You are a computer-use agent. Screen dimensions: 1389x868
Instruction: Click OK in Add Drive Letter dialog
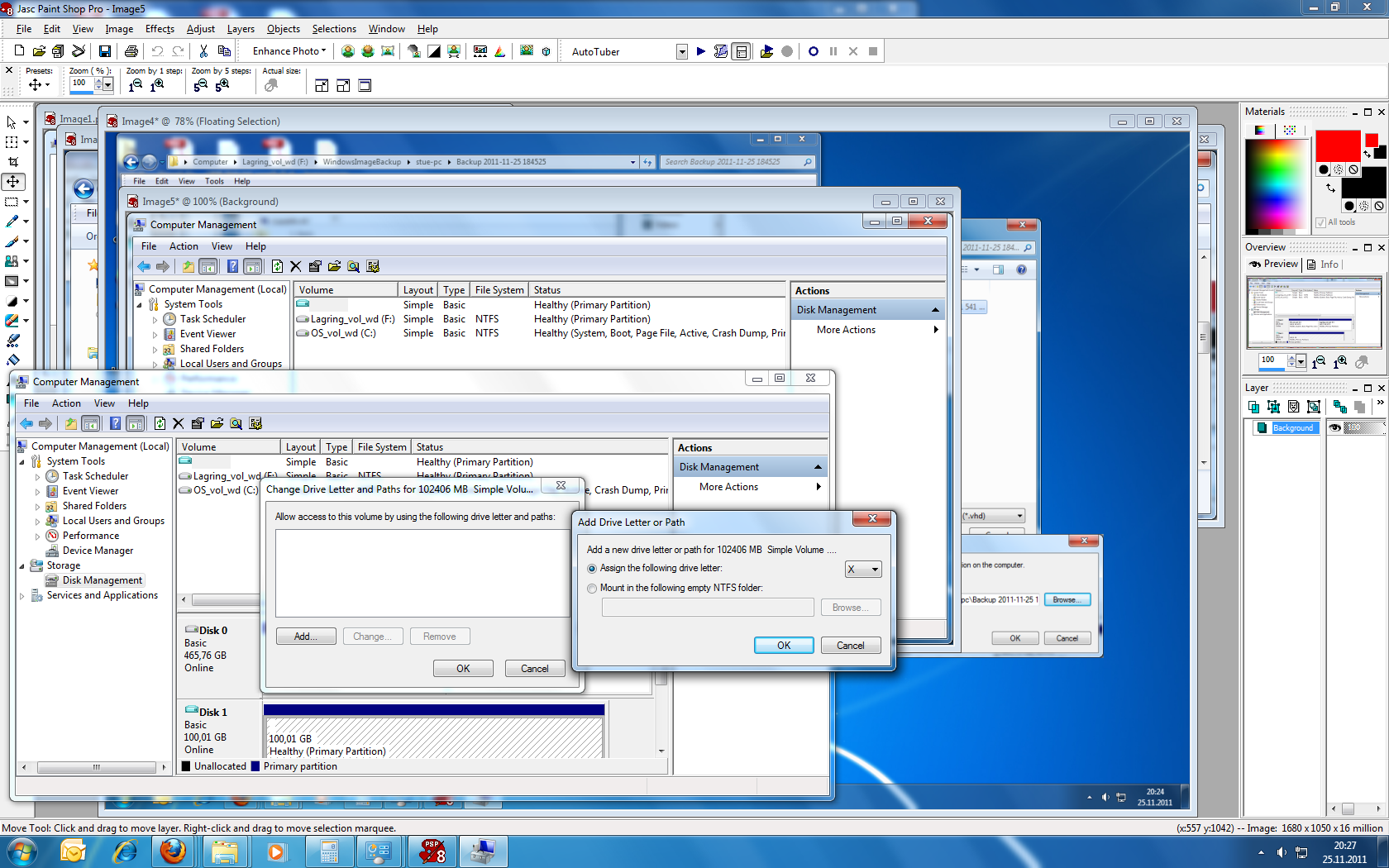(784, 646)
